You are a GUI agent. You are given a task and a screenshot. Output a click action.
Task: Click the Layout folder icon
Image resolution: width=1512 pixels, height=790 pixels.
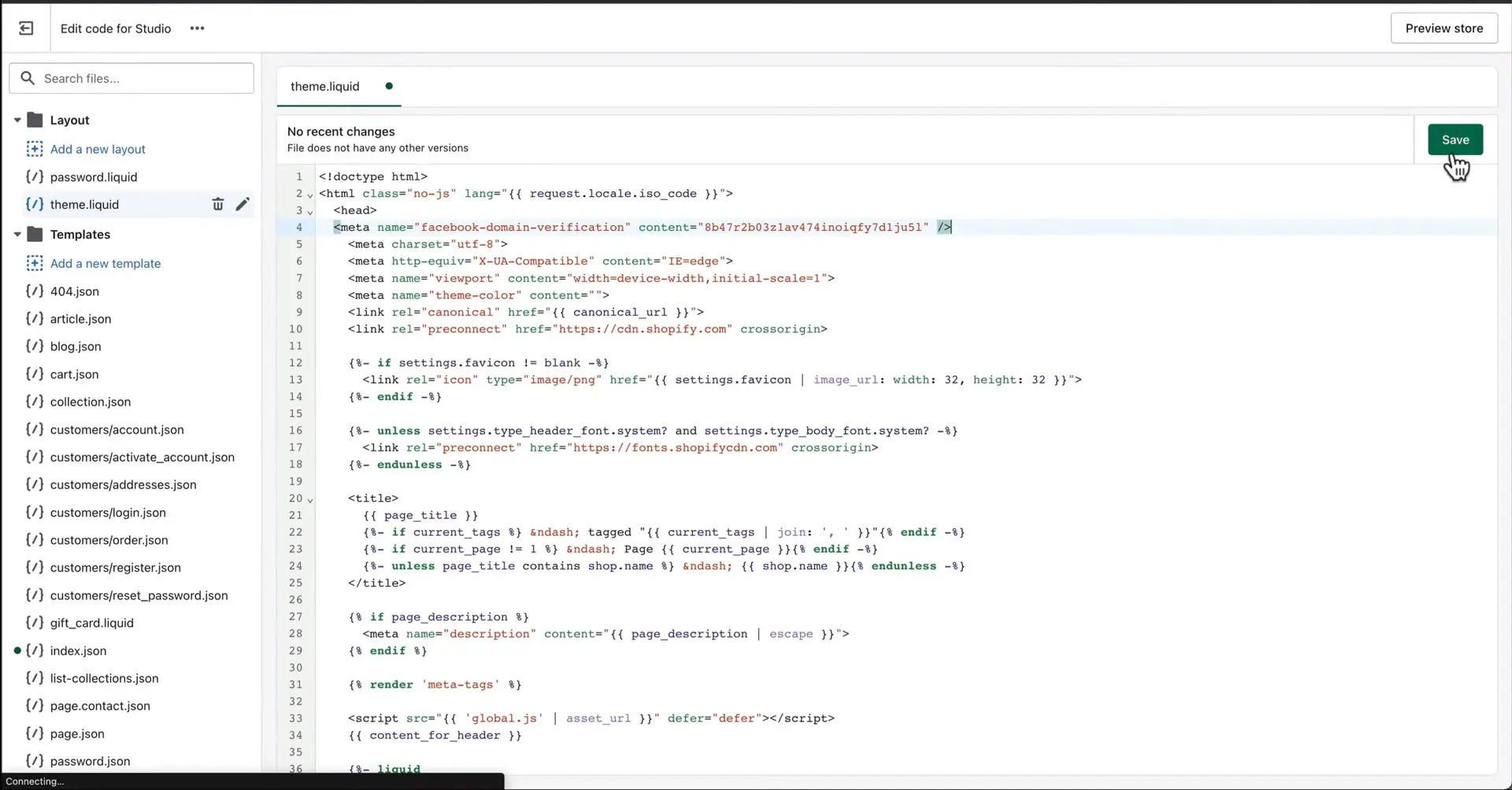click(35, 120)
